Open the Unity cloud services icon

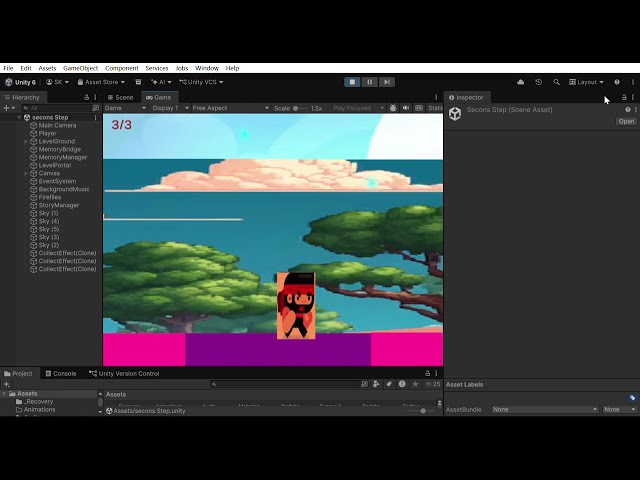520,82
